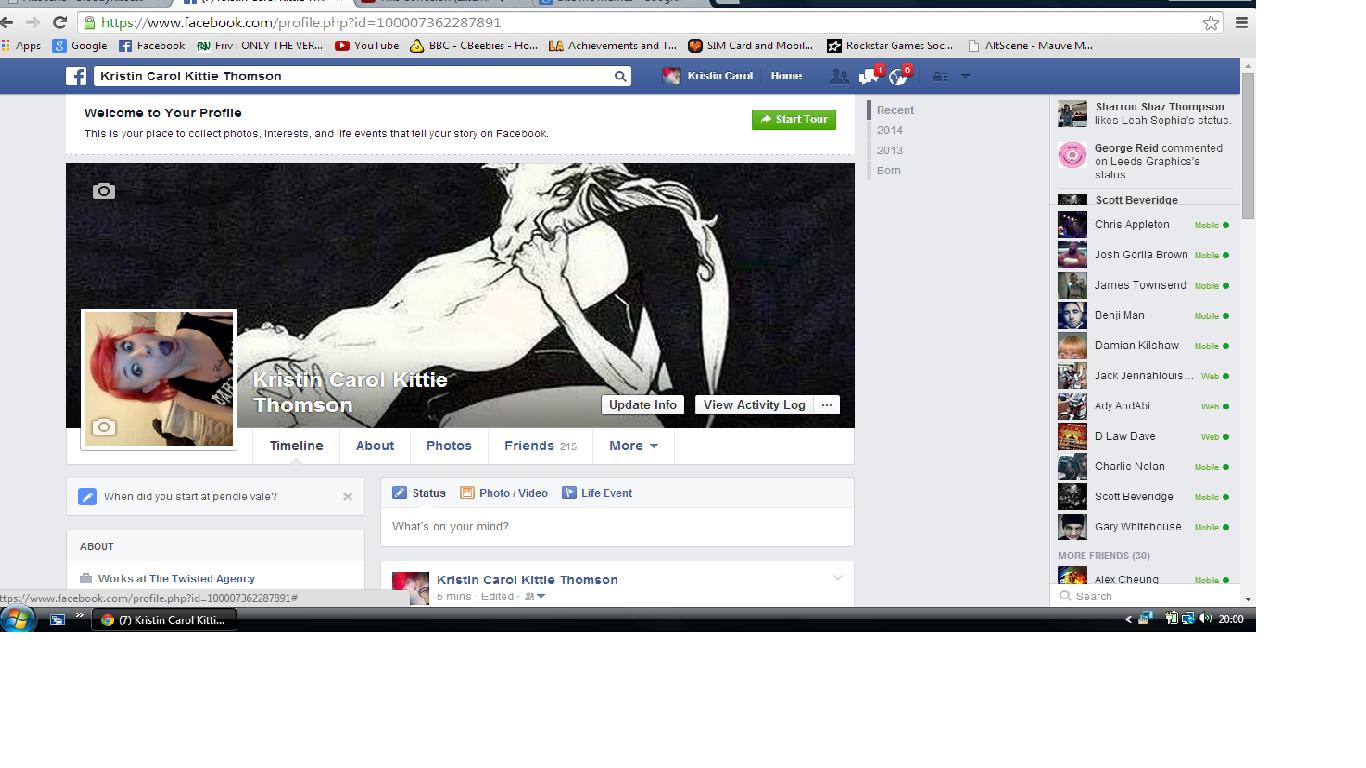Open the messages icon in top bar
This screenshot has width=1366, height=768.
pyautogui.click(x=869, y=76)
